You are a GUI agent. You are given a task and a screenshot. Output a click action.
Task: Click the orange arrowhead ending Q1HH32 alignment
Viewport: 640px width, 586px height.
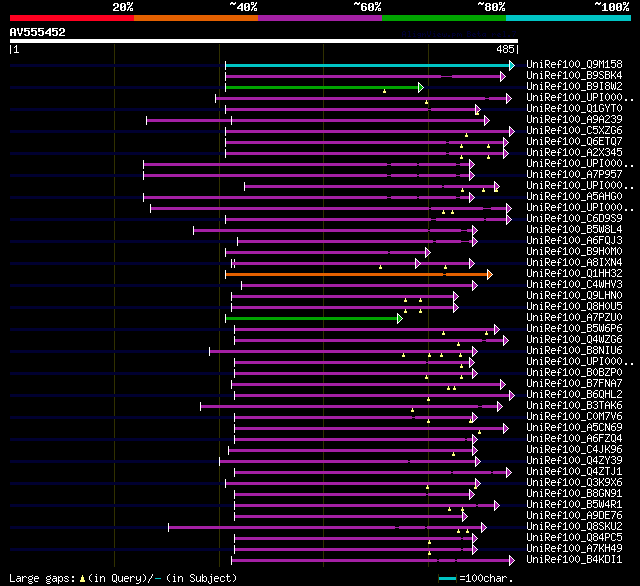coord(490,275)
